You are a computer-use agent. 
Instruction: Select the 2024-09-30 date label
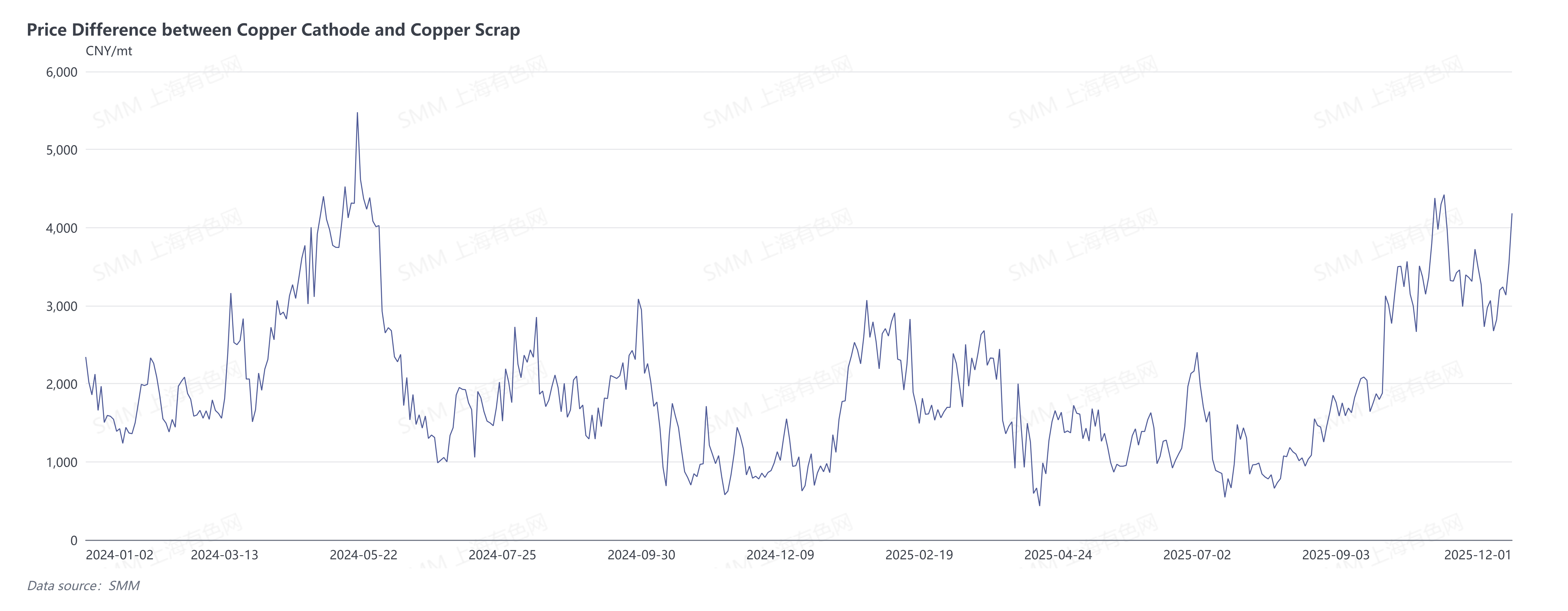pyautogui.click(x=641, y=555)
